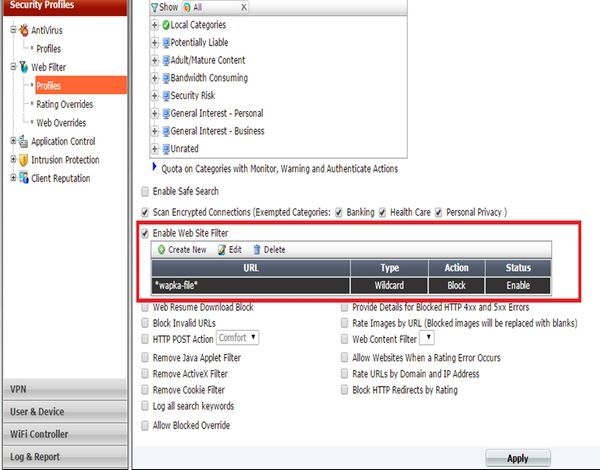Click the Show filter funnel icon

point(154,7)
